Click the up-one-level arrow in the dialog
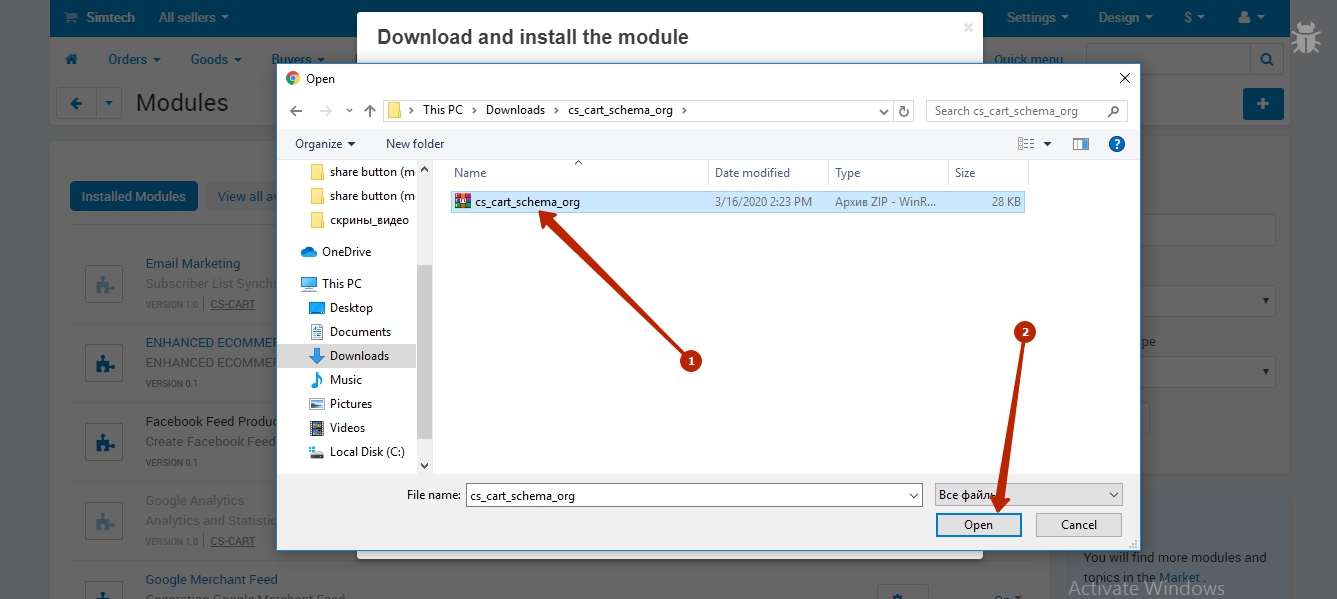The height and width of the screenshot is (599, 1337). pyautogui.click(x=370, y=111)
